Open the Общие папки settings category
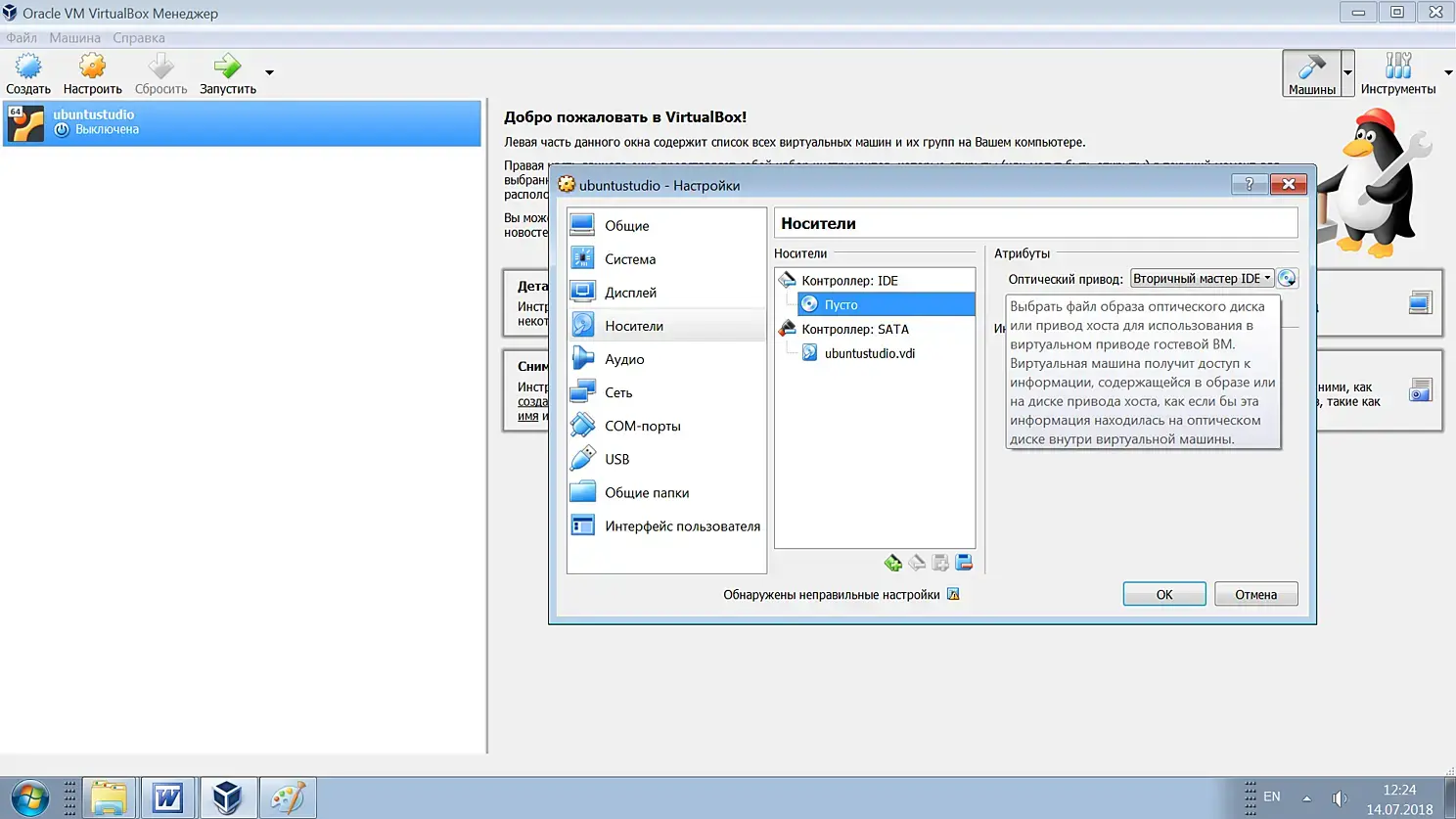1456x819 pixels. coord(666,492)
